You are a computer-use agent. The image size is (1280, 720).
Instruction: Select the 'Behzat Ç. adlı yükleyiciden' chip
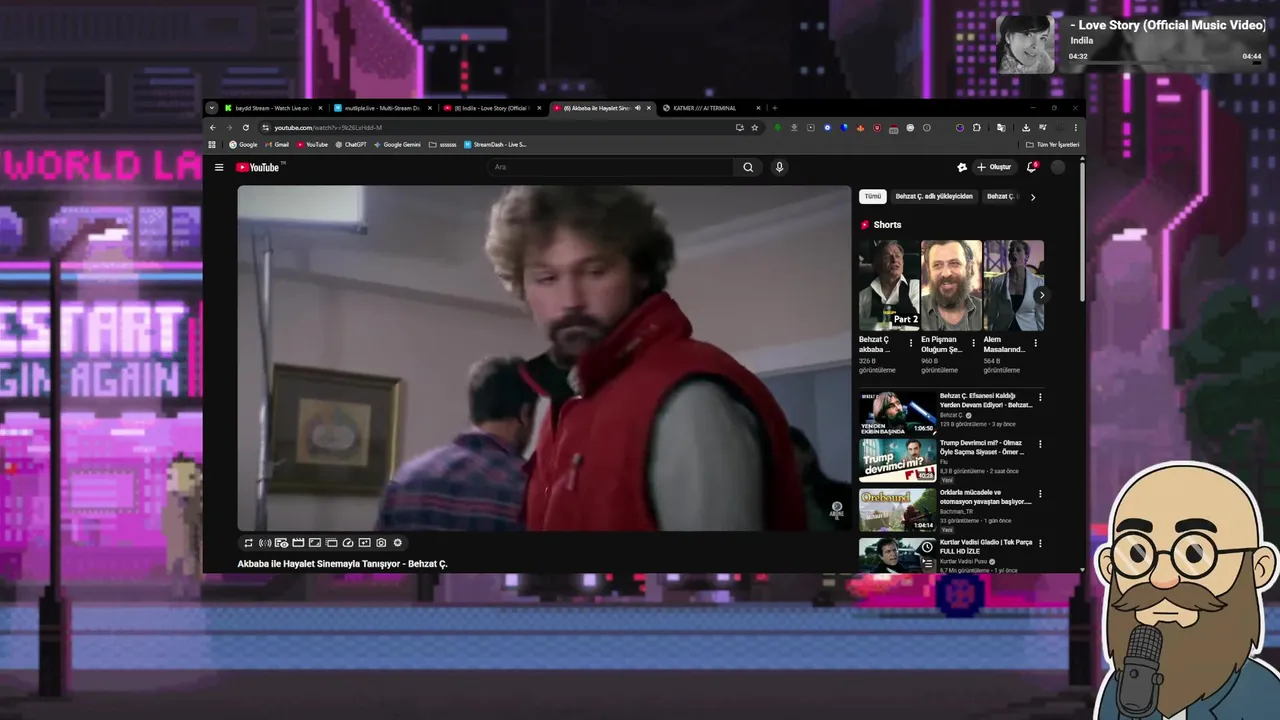(x=934, y=197)
